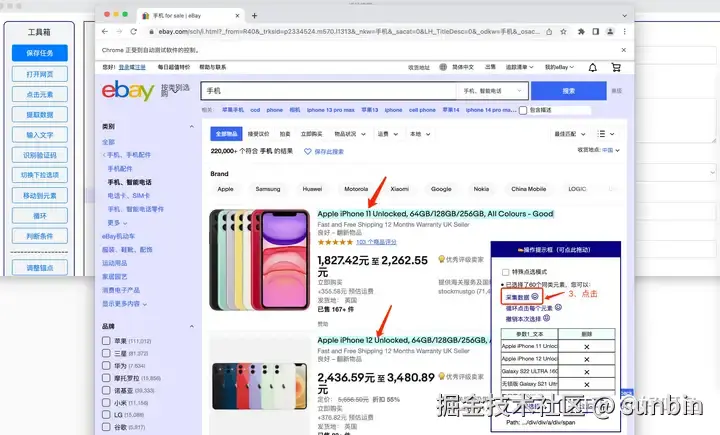Click 打开网页 in the toolbox
Image resolution: width=720 pixels, height=435 pixels.
click(39, 74)
